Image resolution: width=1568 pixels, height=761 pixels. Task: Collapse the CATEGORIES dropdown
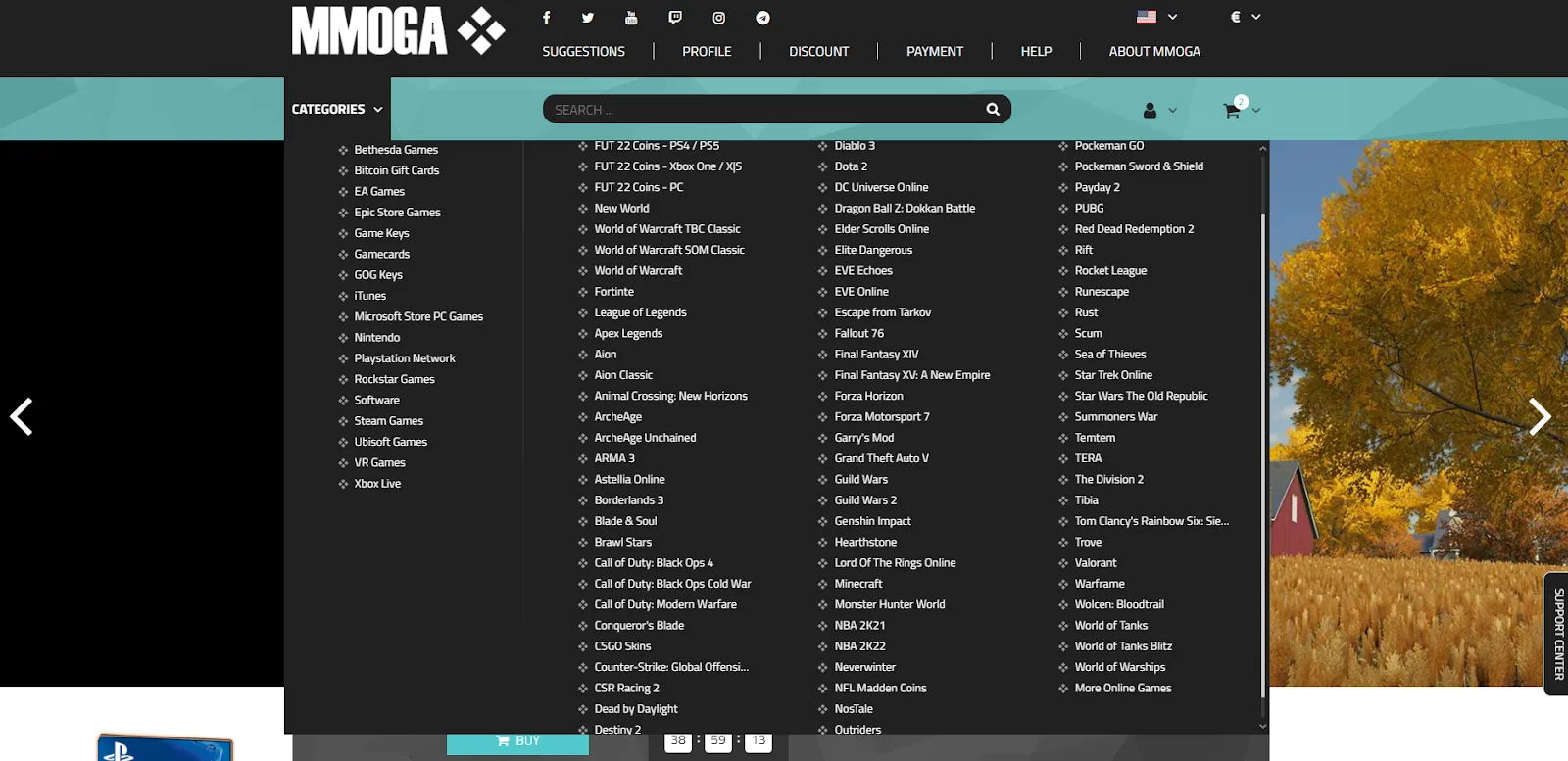(x=337, y=109)
